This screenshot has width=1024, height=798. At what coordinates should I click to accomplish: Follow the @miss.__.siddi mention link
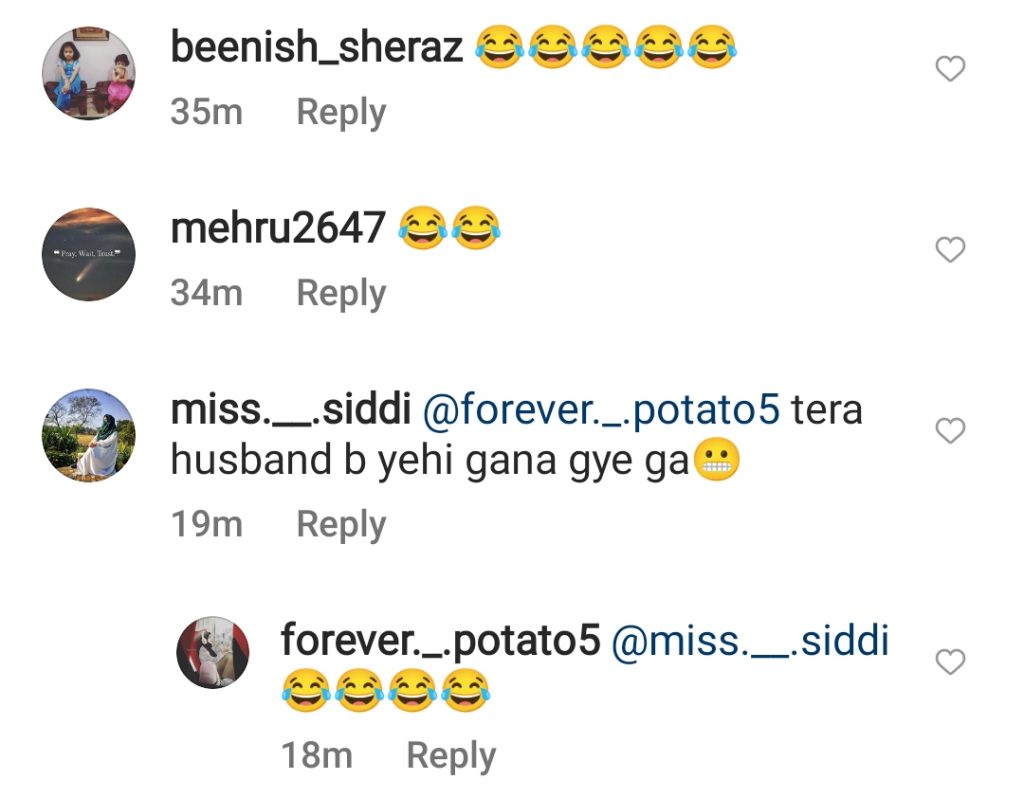[750, 640]
